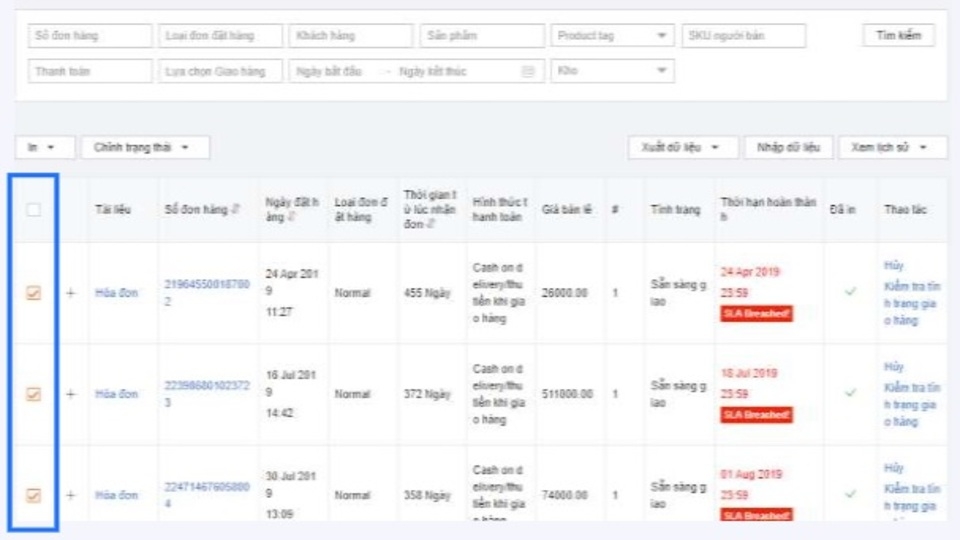Expand the Chỉnh trạng thái dropdown
The width and height of the screenshot is (960, 540).
pyautogui.click(x=146, y=147)
